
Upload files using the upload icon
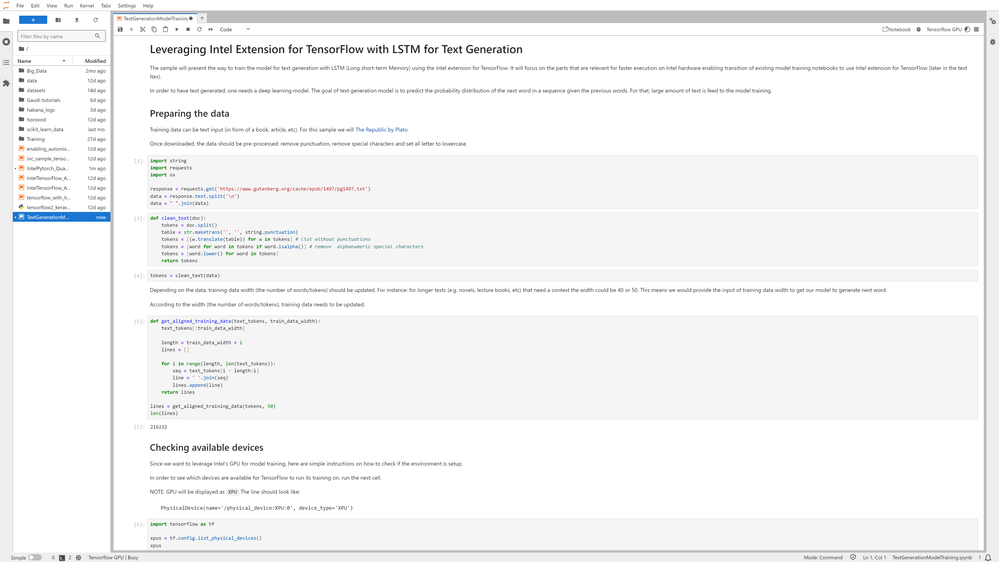coord(77,20)
